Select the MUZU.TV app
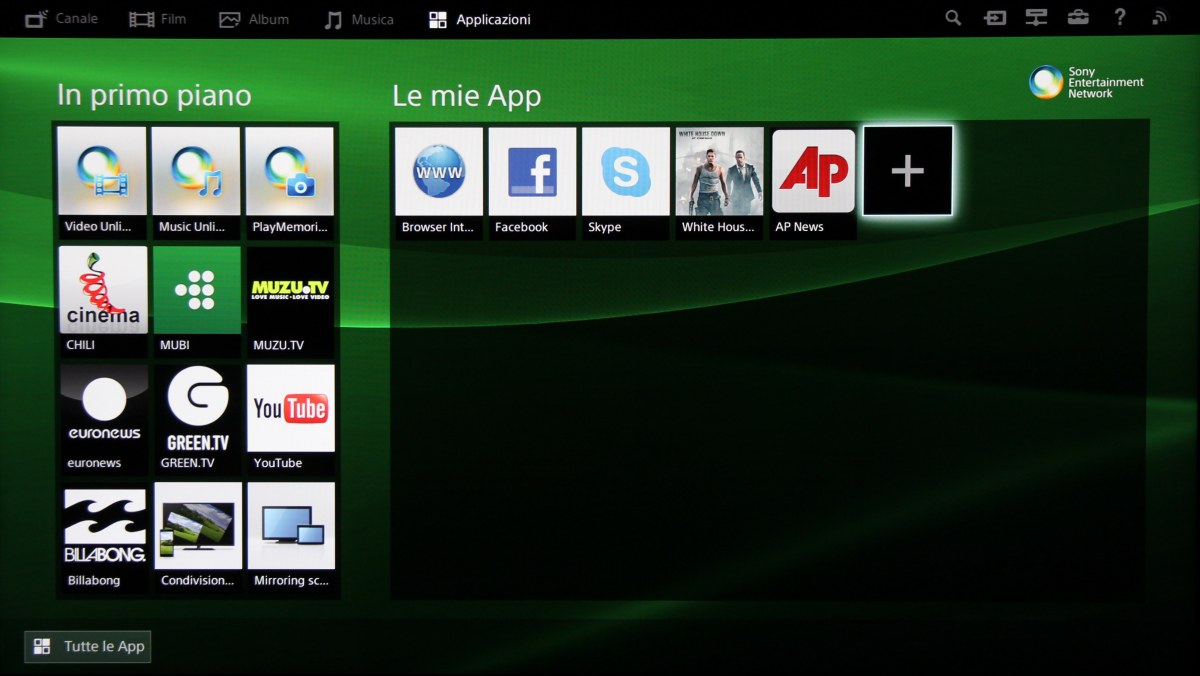 [290, 301]
